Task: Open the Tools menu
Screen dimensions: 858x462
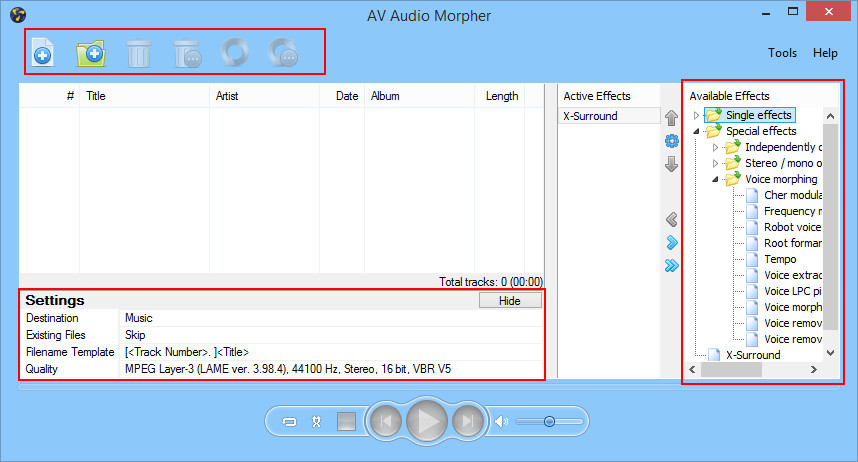Action: coord(782,53)
